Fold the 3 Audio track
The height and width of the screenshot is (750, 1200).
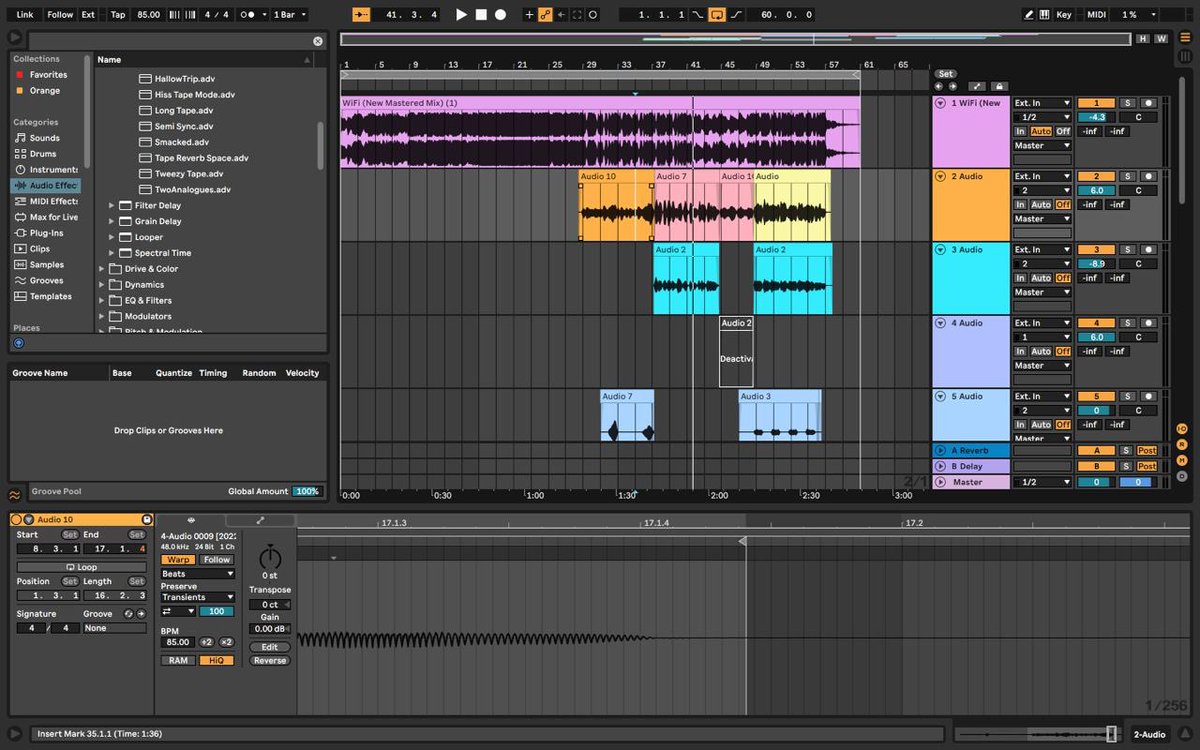pyautogui.click(x=940, y=250)
